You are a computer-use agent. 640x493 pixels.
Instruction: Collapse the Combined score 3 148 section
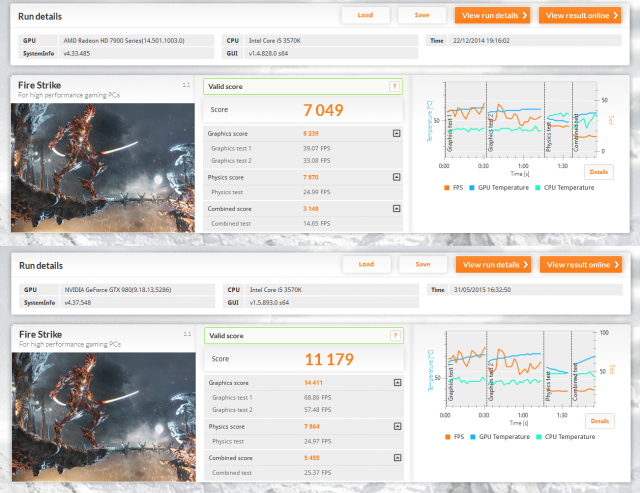[x=396, y=208]
